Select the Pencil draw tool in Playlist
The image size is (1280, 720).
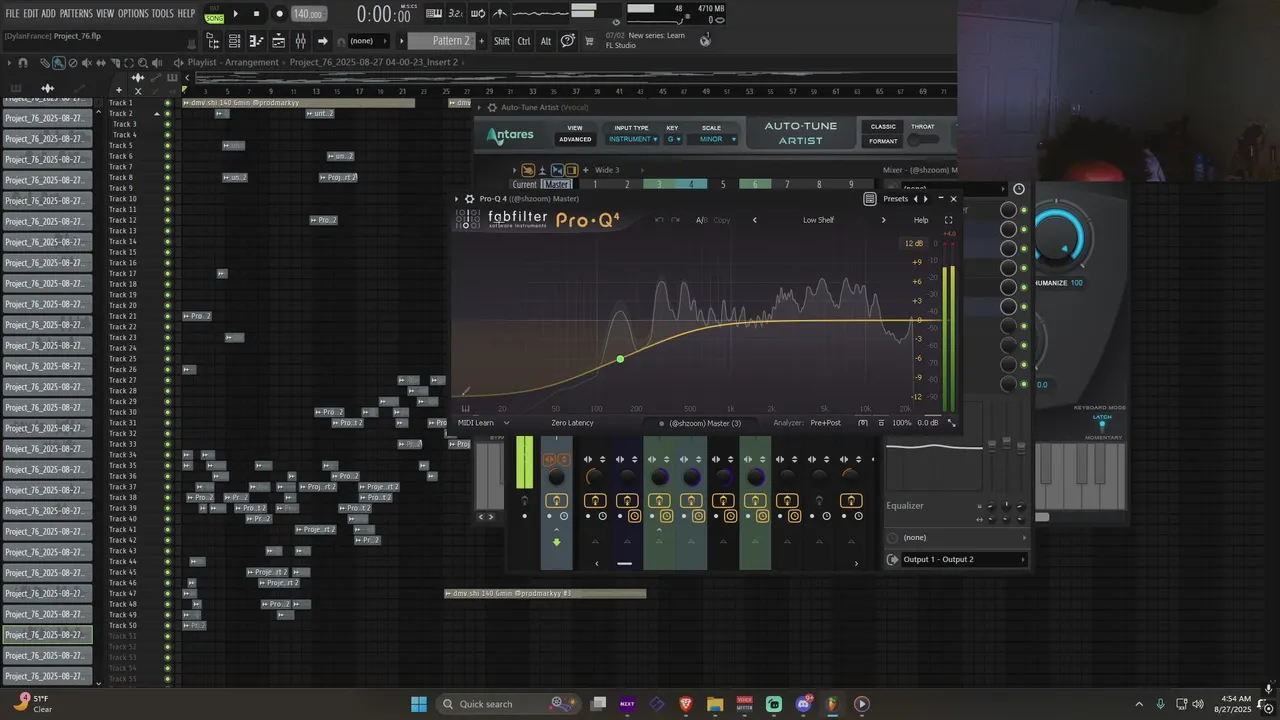point(45,62)
